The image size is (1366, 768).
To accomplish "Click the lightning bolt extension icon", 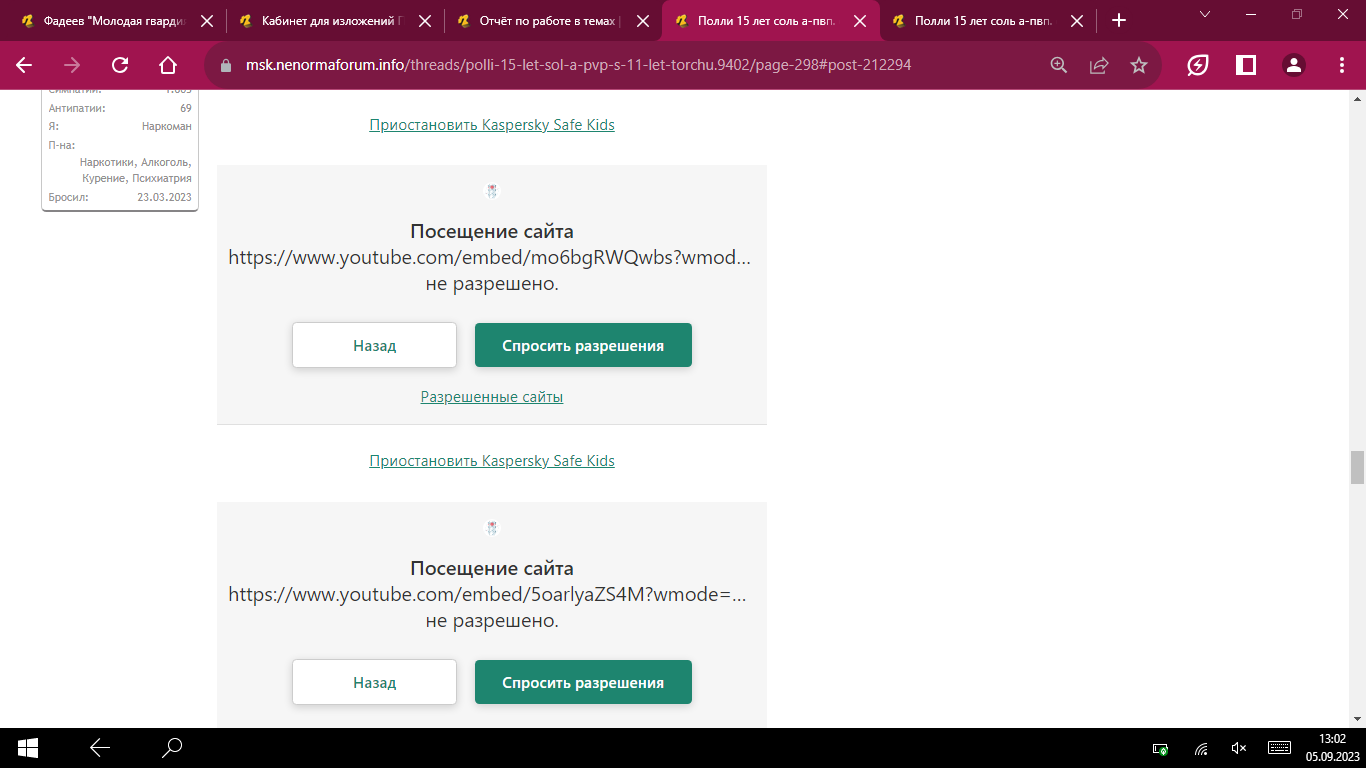I will [x=1197, y=65].
